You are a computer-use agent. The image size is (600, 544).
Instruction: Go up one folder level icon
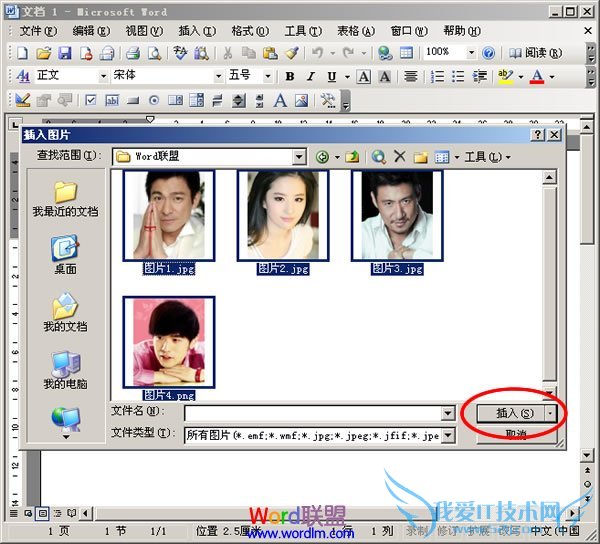(352, 157)
